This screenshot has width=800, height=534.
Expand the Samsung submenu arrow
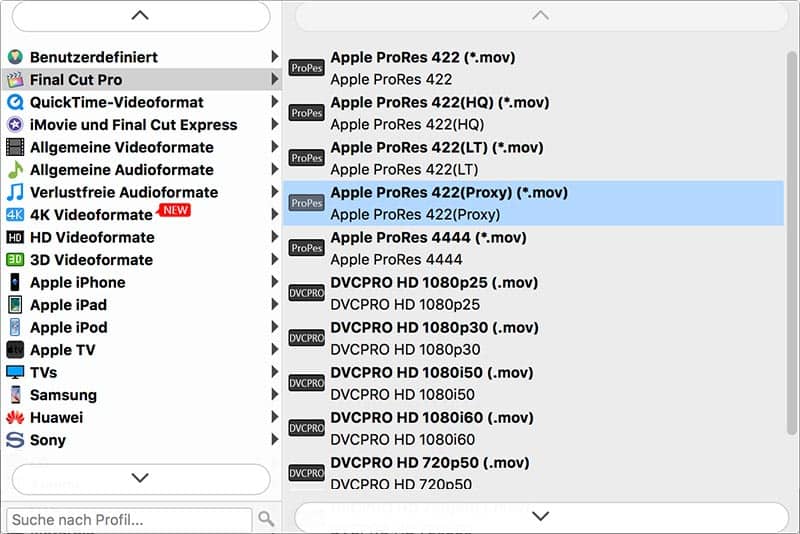274,394
